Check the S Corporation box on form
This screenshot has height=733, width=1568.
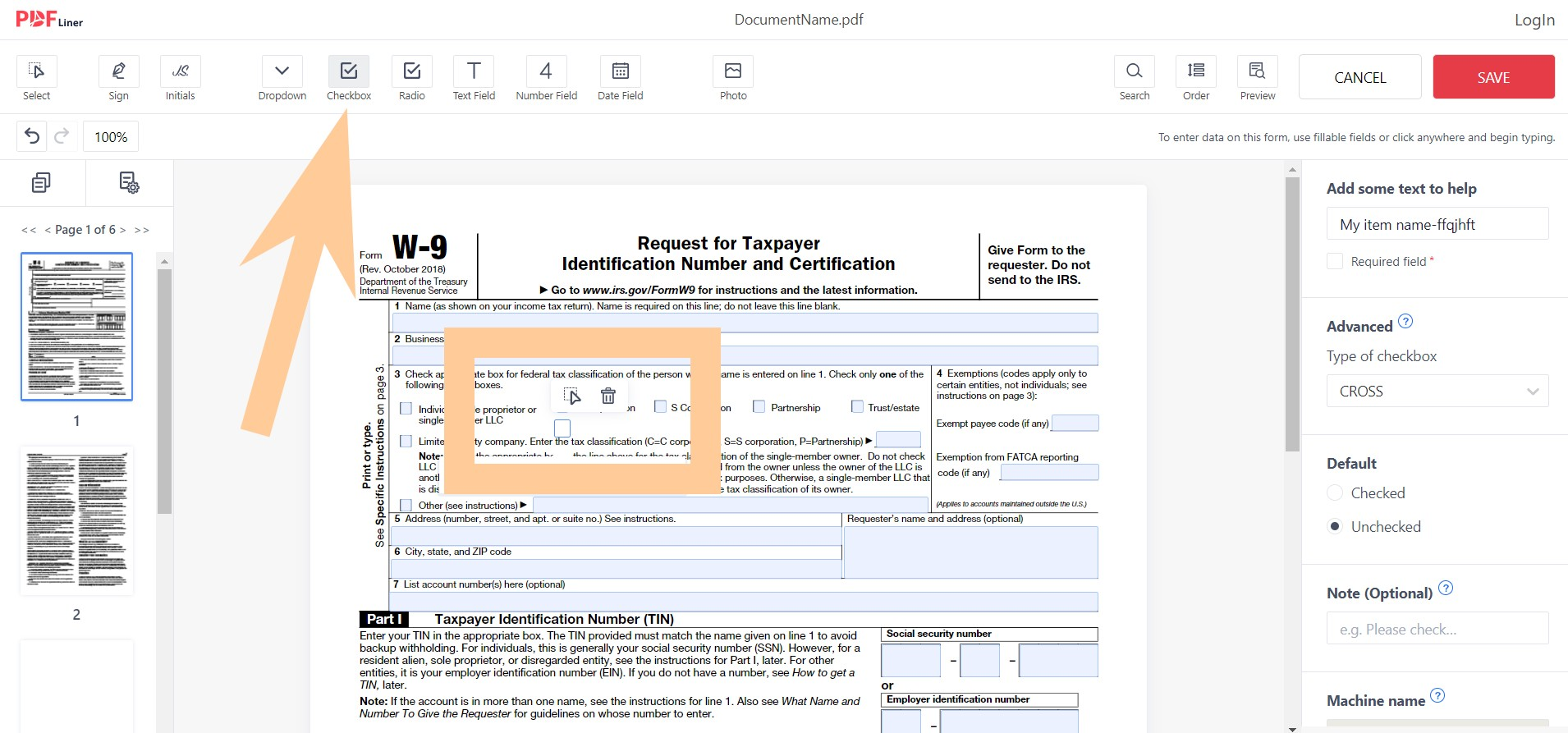click(x=660, y=406)
